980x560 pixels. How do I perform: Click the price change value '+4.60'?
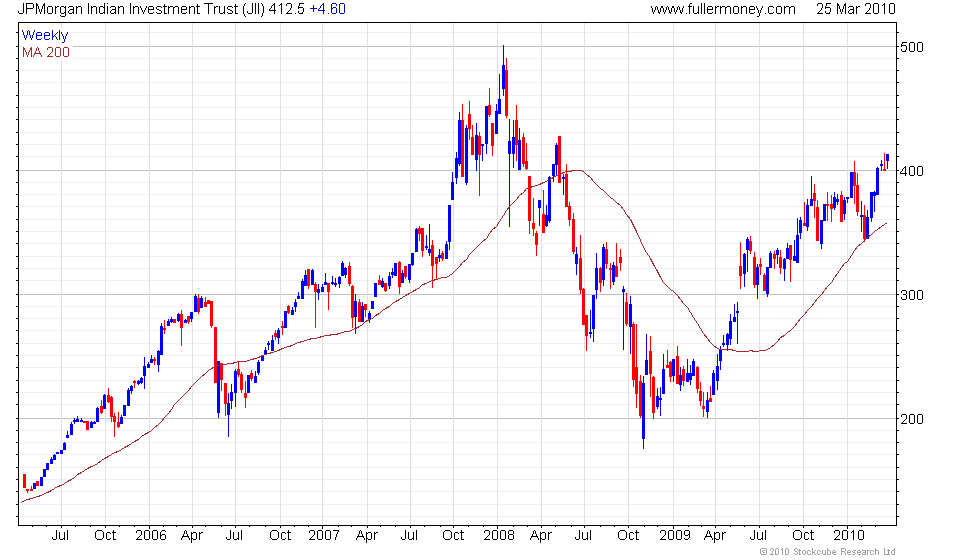point(328,9)
